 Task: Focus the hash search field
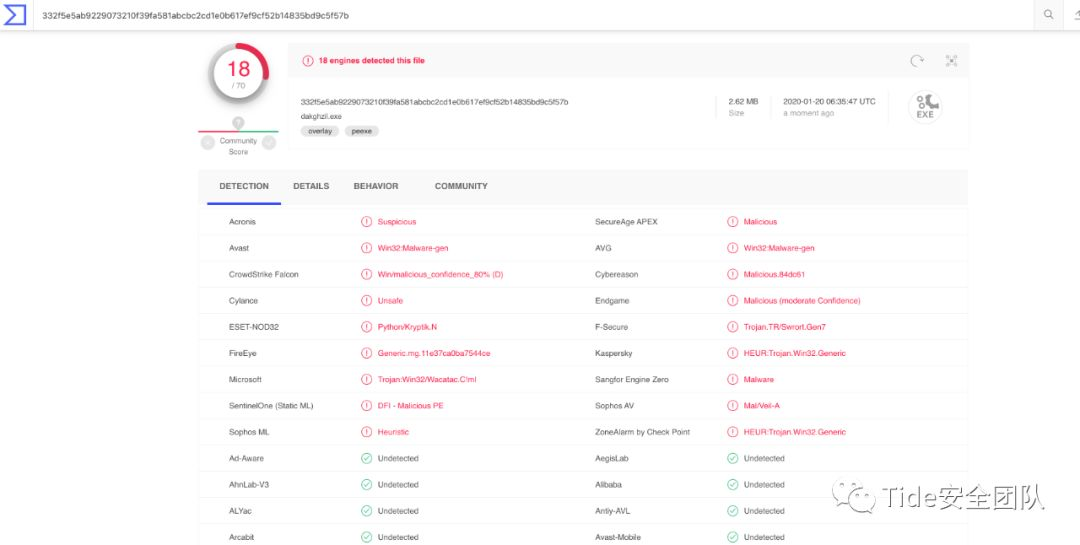point(500,15)
